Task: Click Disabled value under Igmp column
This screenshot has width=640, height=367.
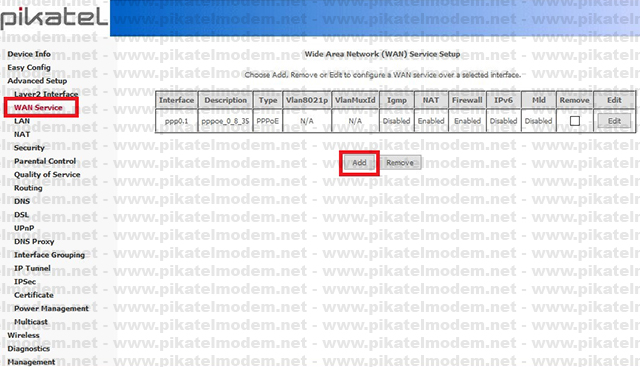Action: coord(396,121)
